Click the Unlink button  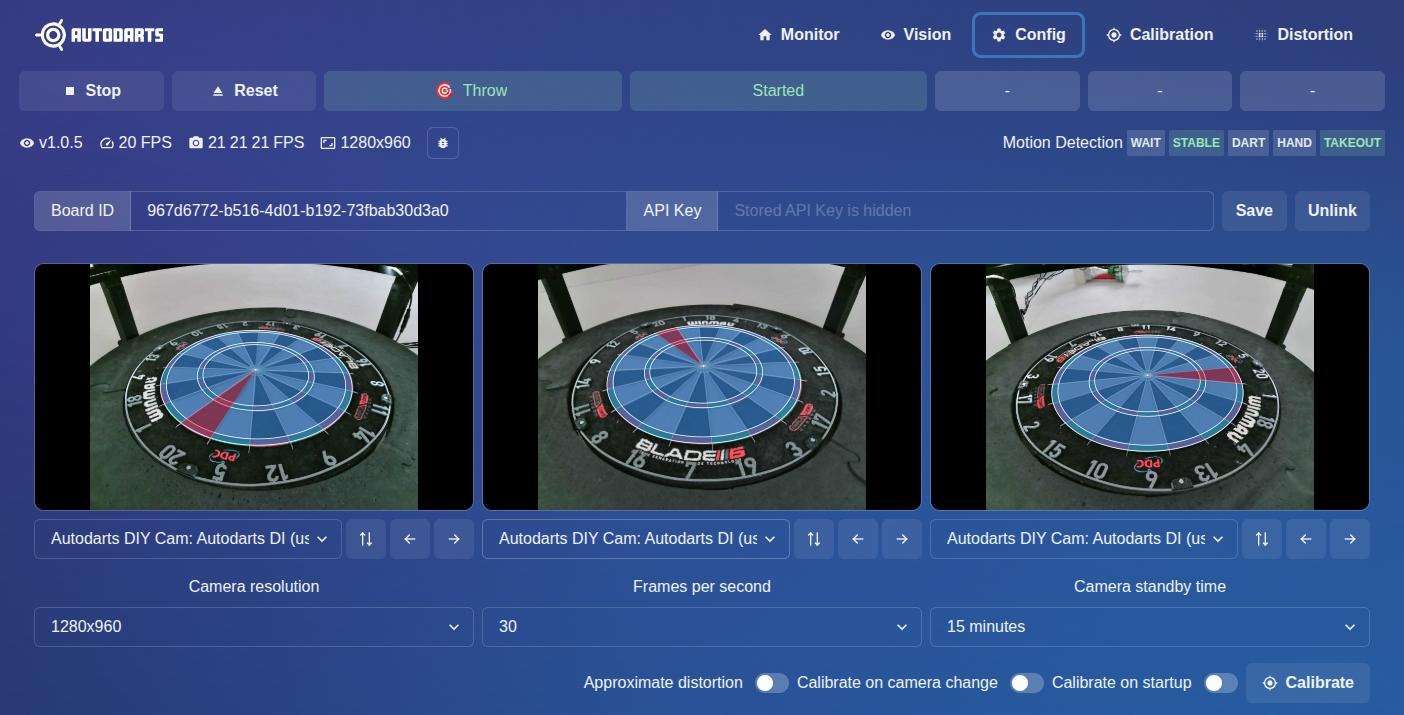tap(1332, 211)
